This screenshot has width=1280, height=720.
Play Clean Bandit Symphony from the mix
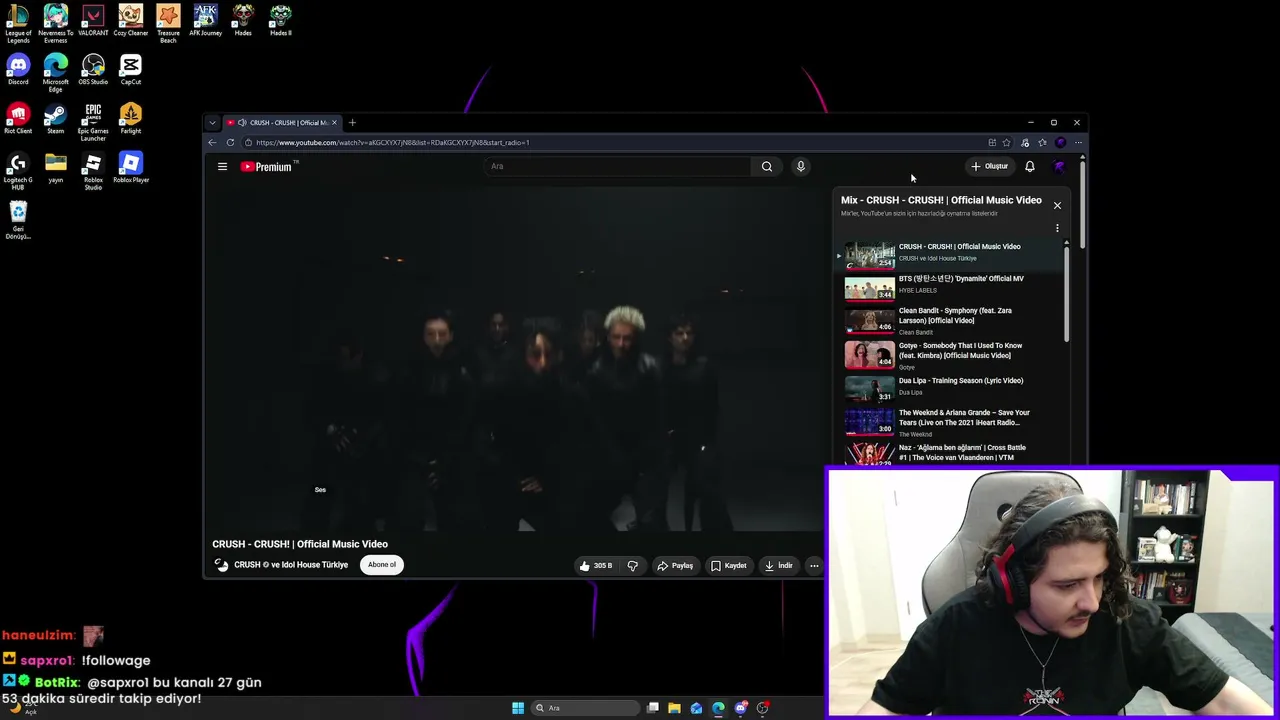[949, 321]
